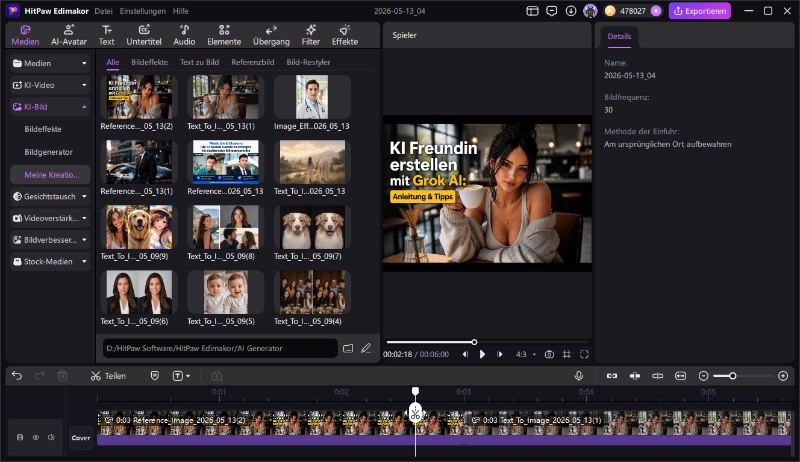Select Meine Kreatio... in the sidebar

(50, 174)
